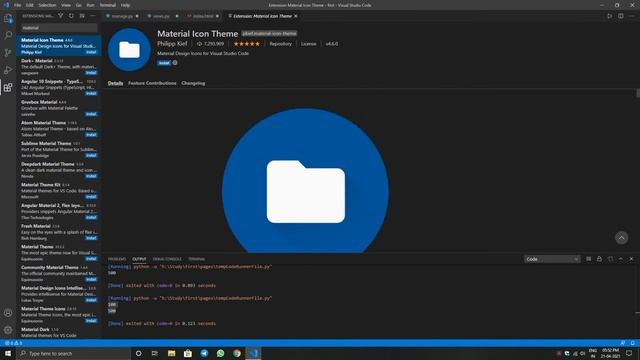This screenshot has width=640, height=360.
Task: Show the Changelog tab
Action: coord(193,83)
